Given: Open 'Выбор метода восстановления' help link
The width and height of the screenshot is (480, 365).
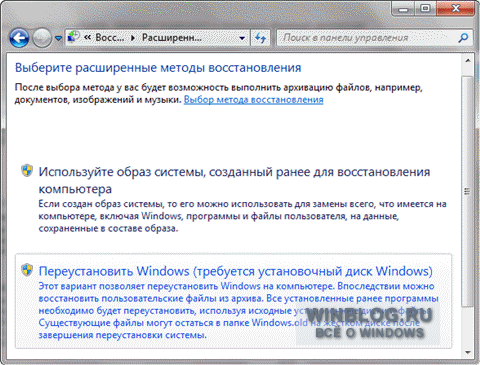Looking at the screenshot, I should pos(253,100).
